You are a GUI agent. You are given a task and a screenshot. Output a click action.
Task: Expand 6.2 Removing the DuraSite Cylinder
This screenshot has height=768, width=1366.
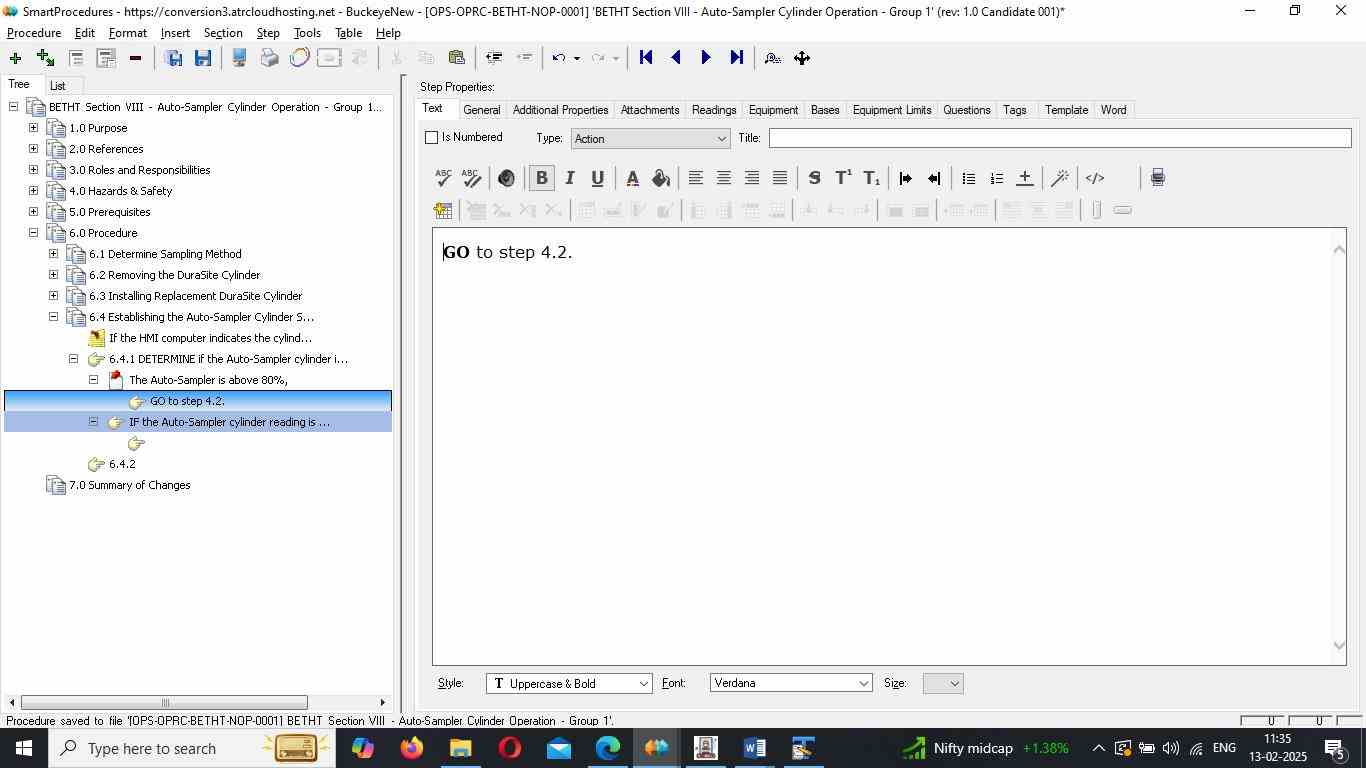[x=53, y=275]
